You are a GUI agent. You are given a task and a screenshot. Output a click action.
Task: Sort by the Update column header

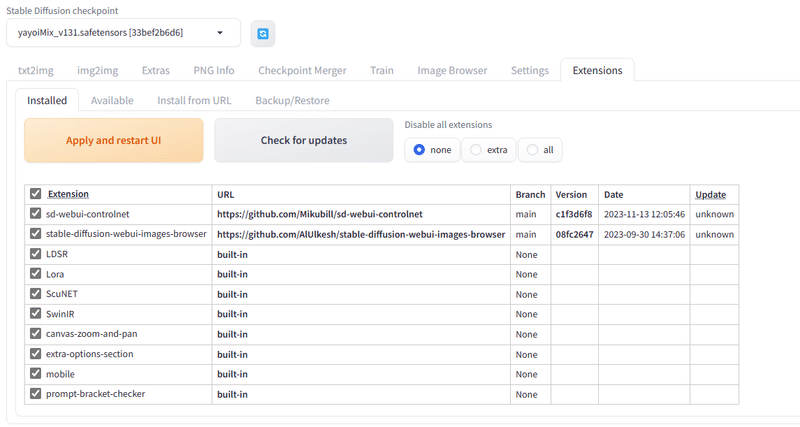click(x=710, y=194)
